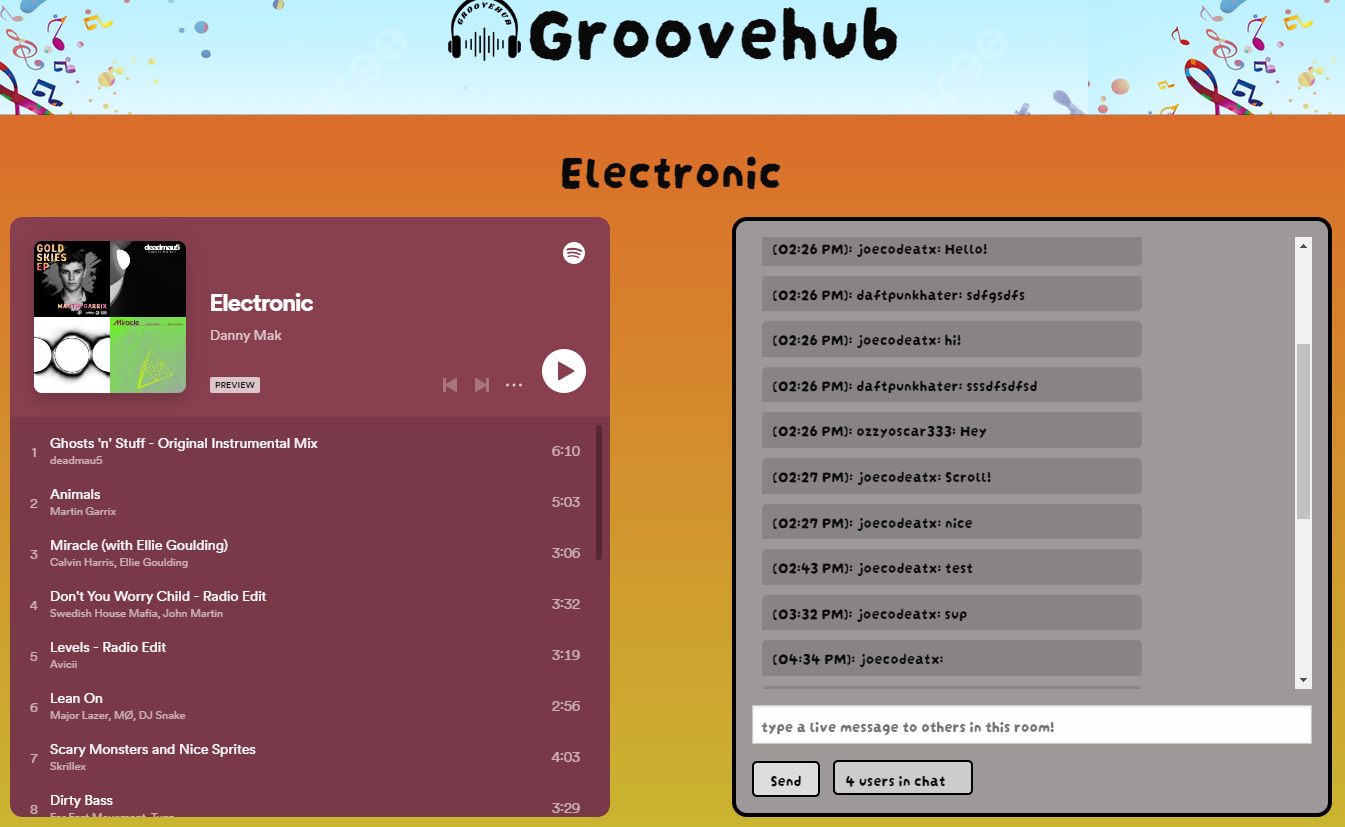The image size is (1345, 827).
Task: Click chat message 'daftpunkhater: sssdfsdfsd'
Action: click(952, 385)
